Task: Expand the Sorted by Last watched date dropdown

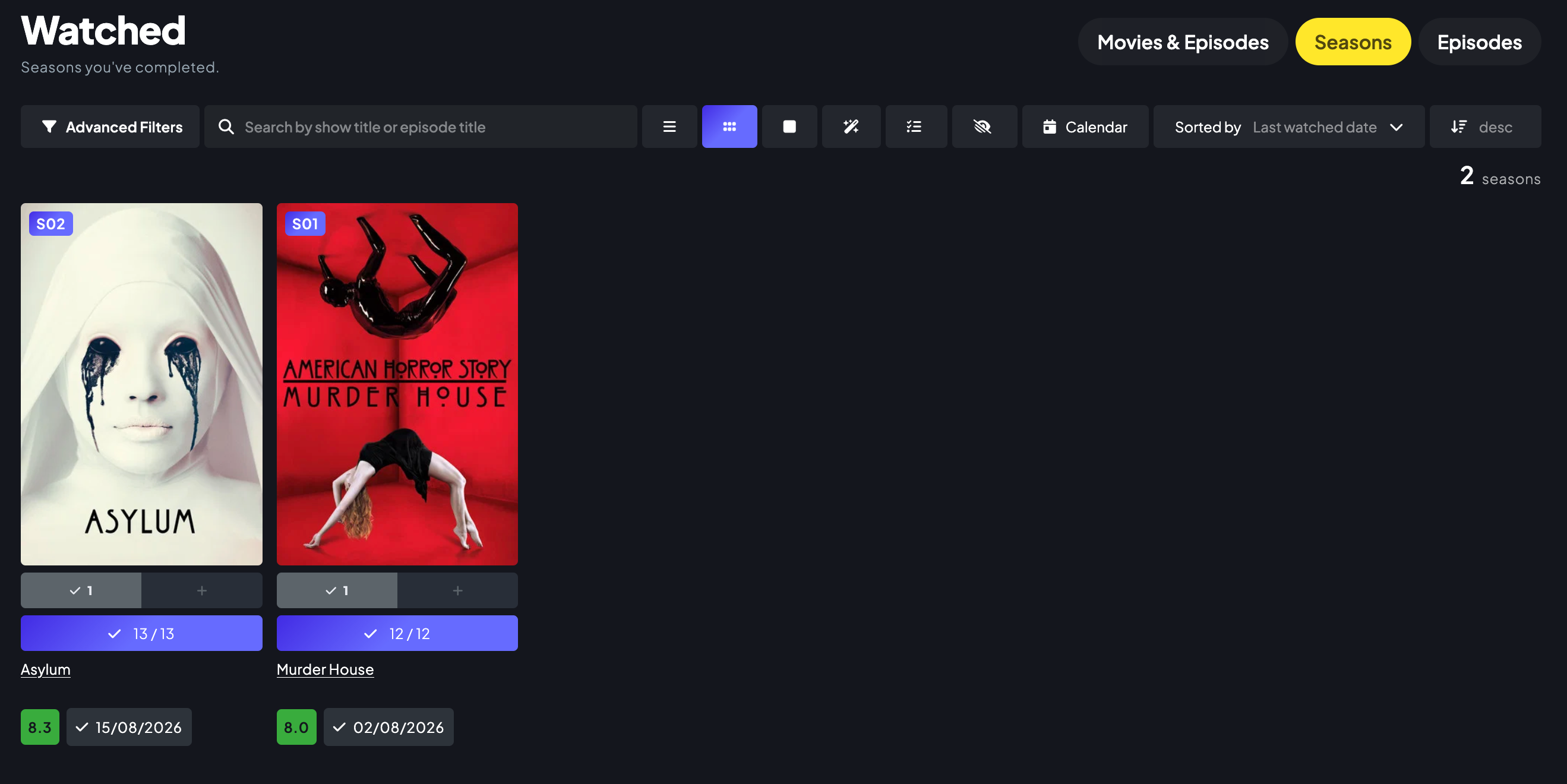Action: pyautogui.click(x=1289, y=127)
